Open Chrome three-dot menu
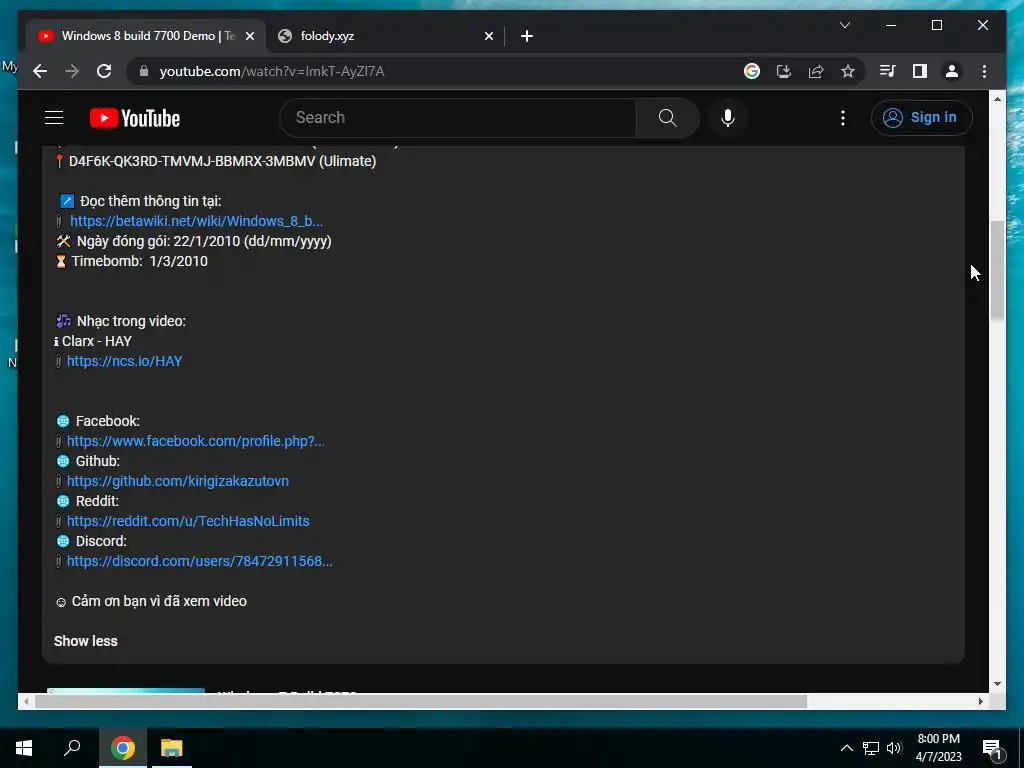Screen dimensions: 1024x768 (x=984, y=71)
